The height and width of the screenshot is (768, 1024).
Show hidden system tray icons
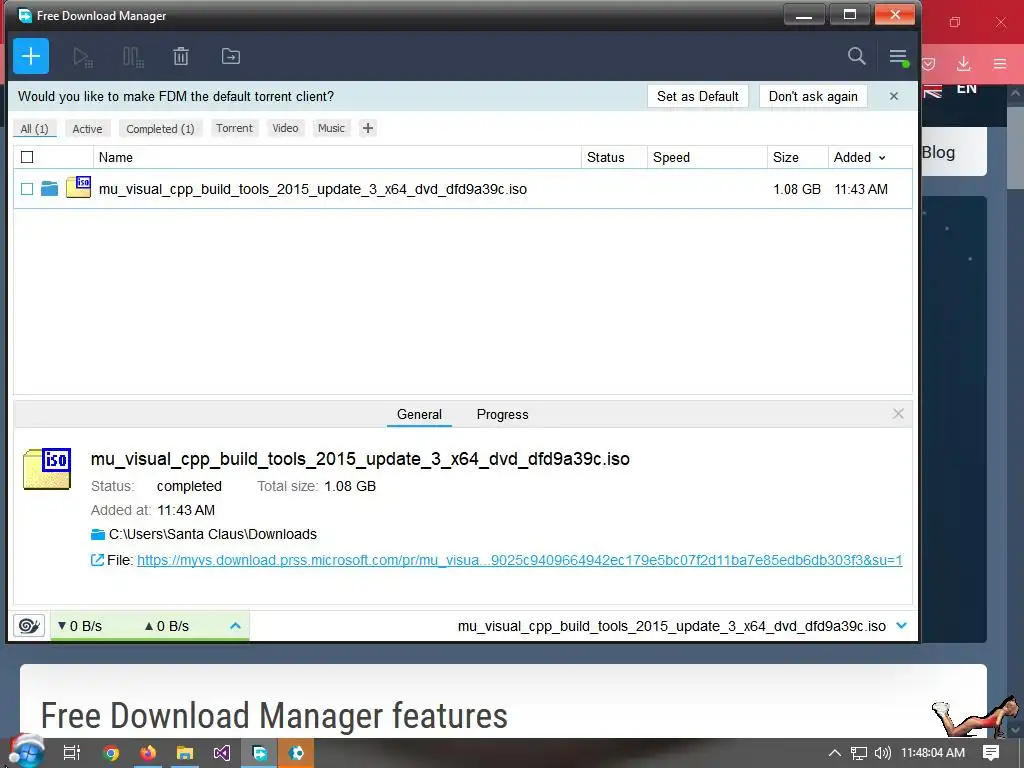pyautogui.click(x=834, y=753)
